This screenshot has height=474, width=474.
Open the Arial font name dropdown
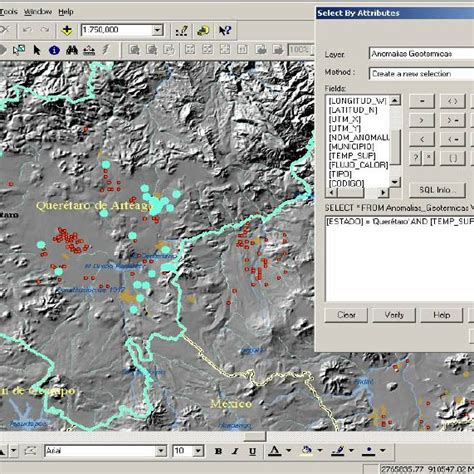click(x=161, y=451)
